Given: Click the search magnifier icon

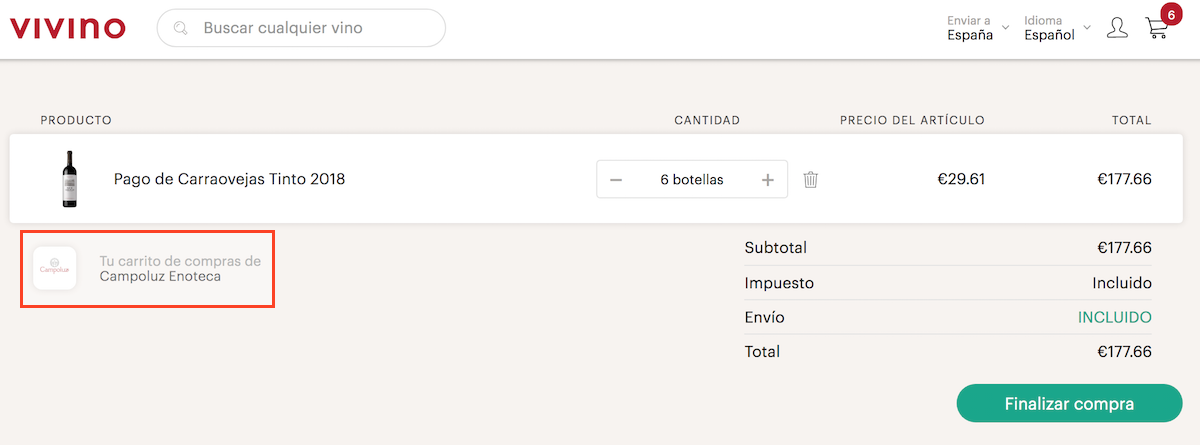Looking at the screenshot, I should pyautogui.click(x=181, y=28).
